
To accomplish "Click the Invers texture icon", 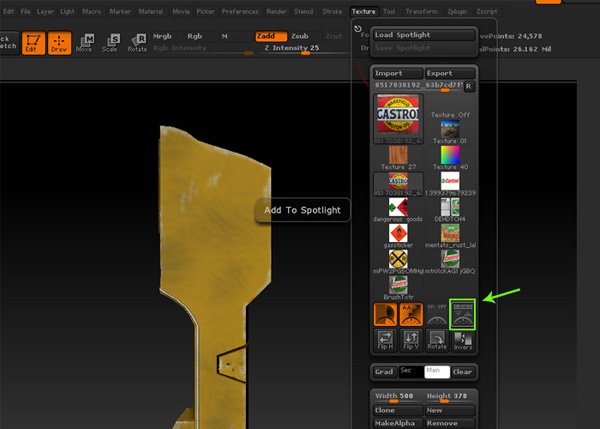I will (x=463, y=340).
